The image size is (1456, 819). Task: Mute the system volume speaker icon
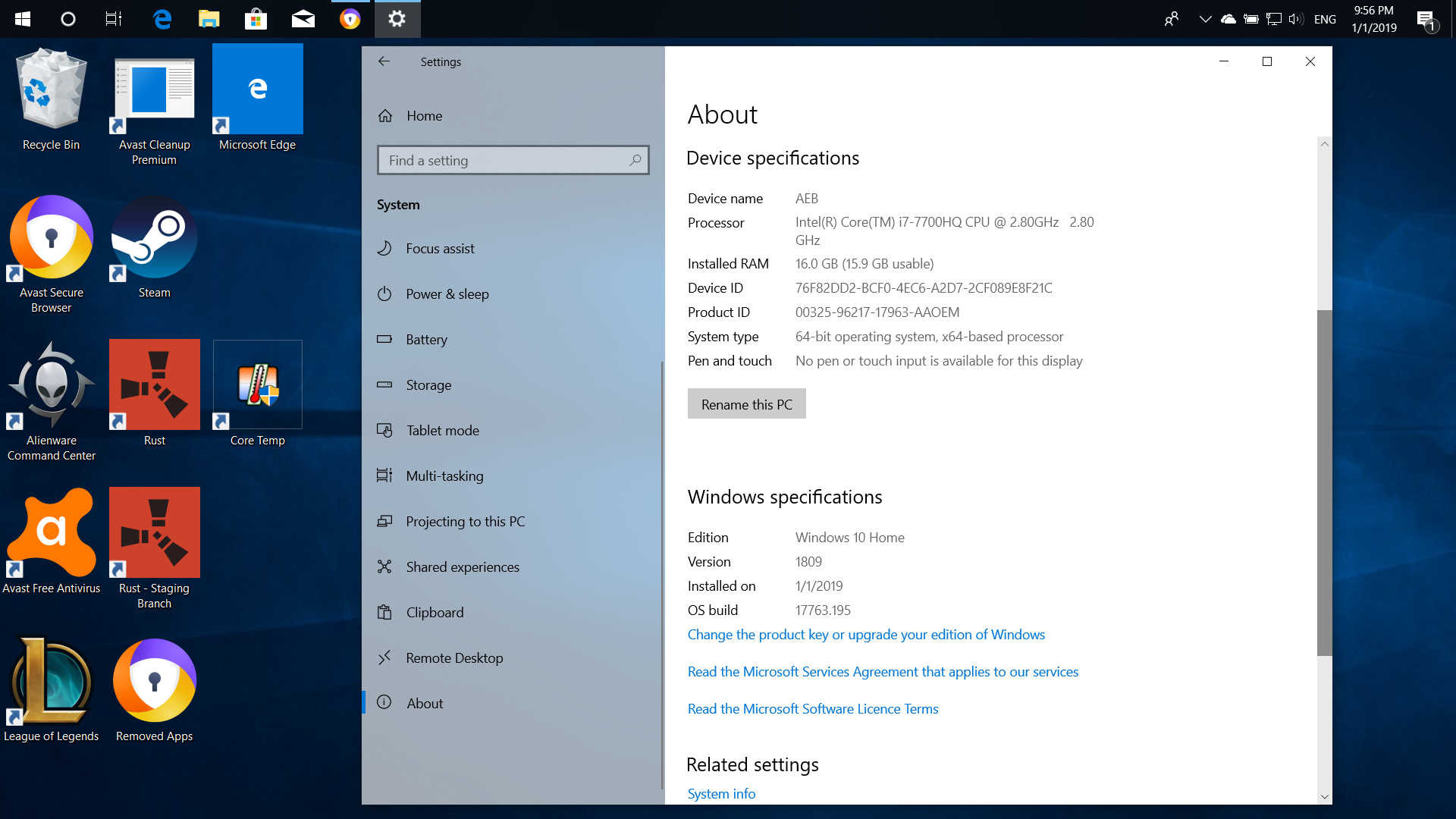[1295, 19]
